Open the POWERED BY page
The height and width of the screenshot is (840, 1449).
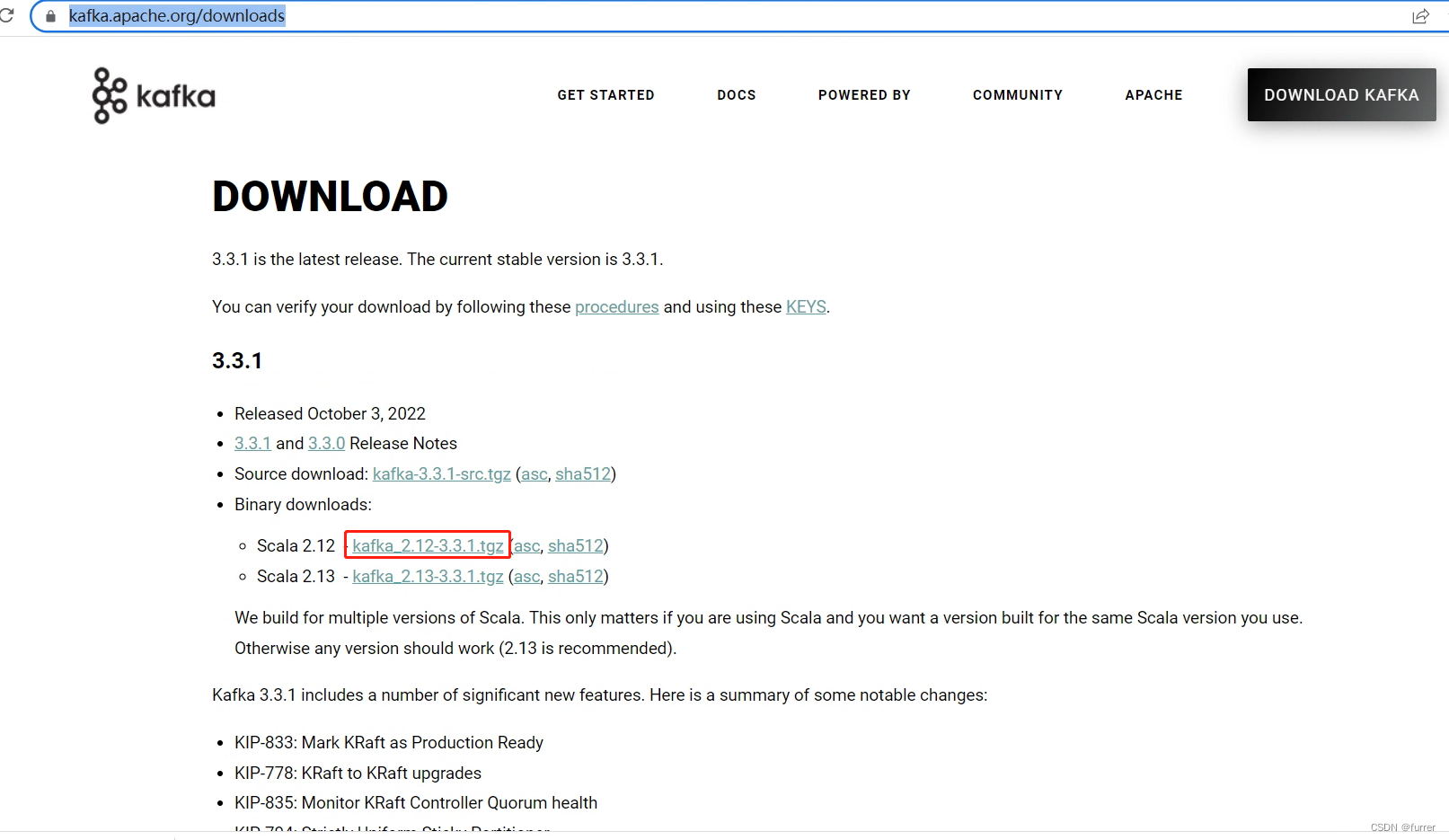864,95
